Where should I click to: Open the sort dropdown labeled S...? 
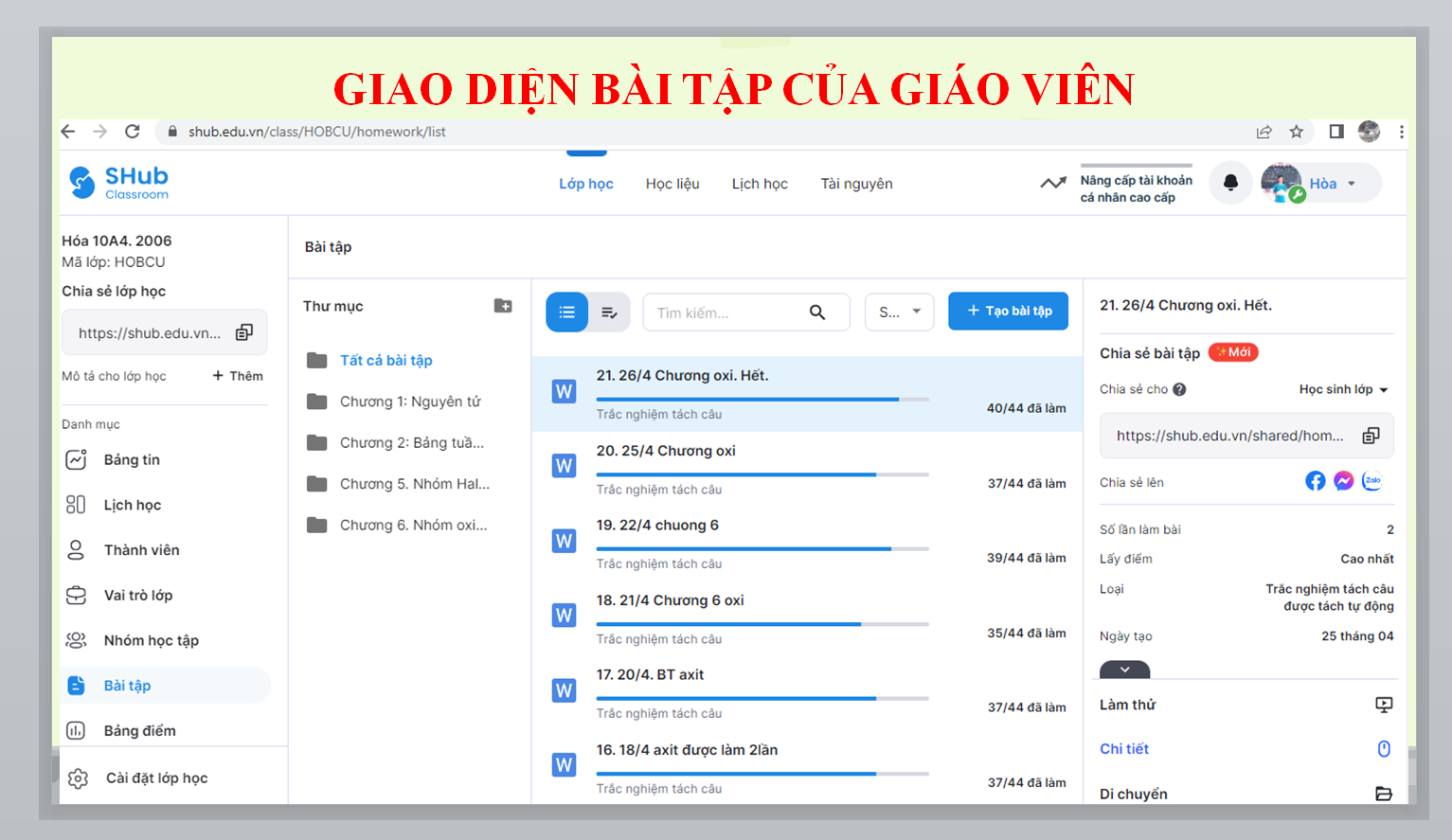(899, 312)
